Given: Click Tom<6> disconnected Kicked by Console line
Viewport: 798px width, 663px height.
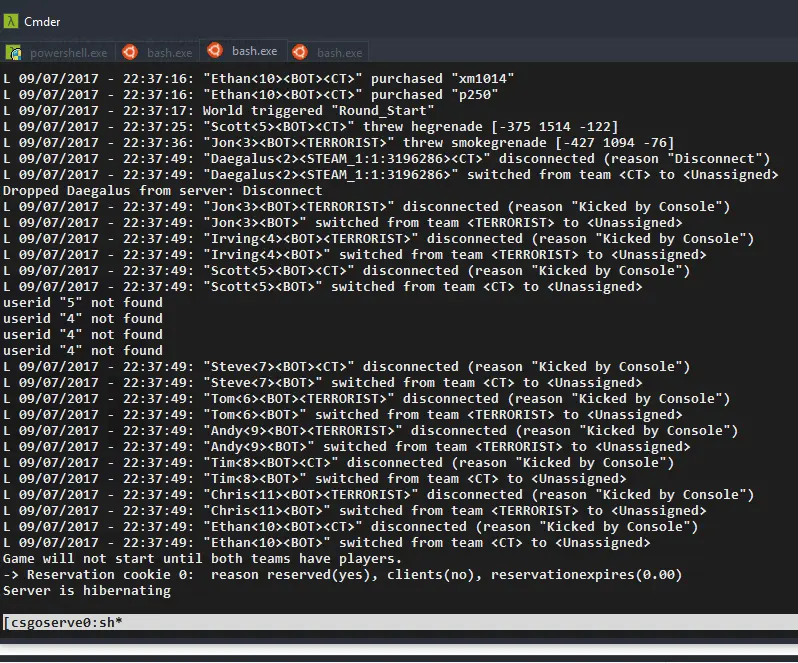Looking at the screenshot, I should coord(366,399).
